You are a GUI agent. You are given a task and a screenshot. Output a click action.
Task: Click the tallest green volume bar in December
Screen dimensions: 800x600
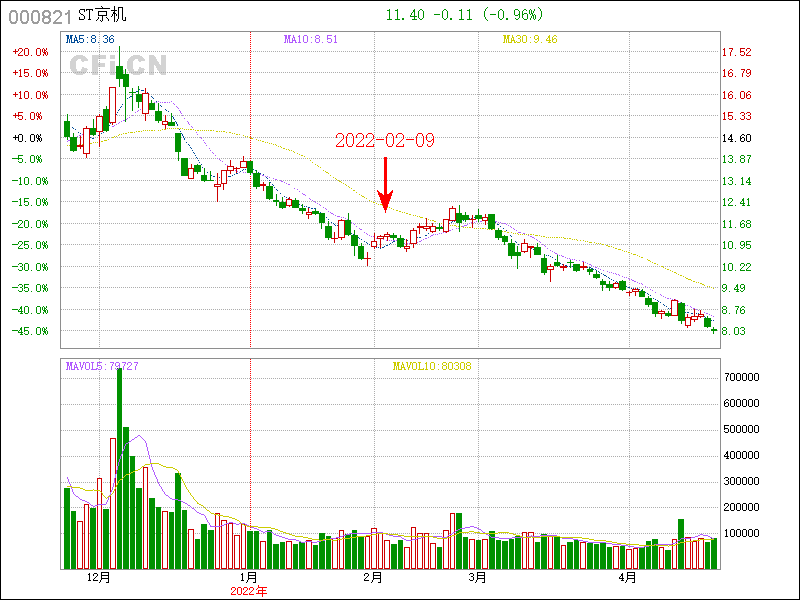pyautogui.click(x=119, y=468)
